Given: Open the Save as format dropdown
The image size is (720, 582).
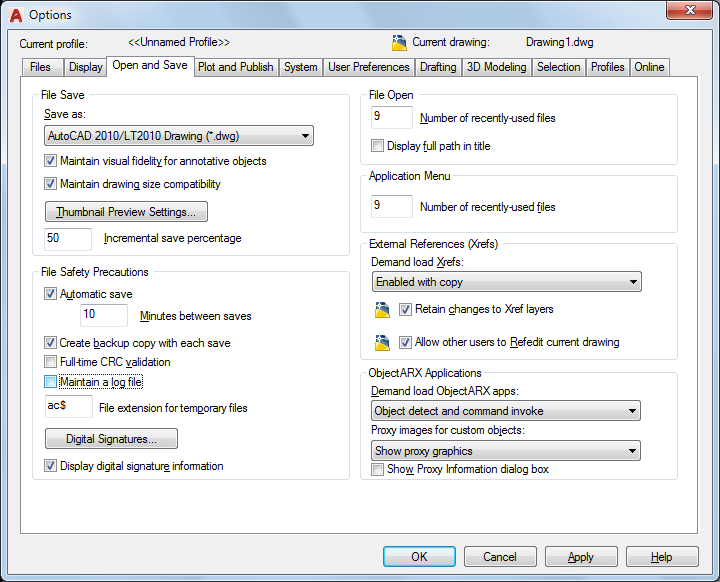Looking at the screenshot, I should click(179, 136).
